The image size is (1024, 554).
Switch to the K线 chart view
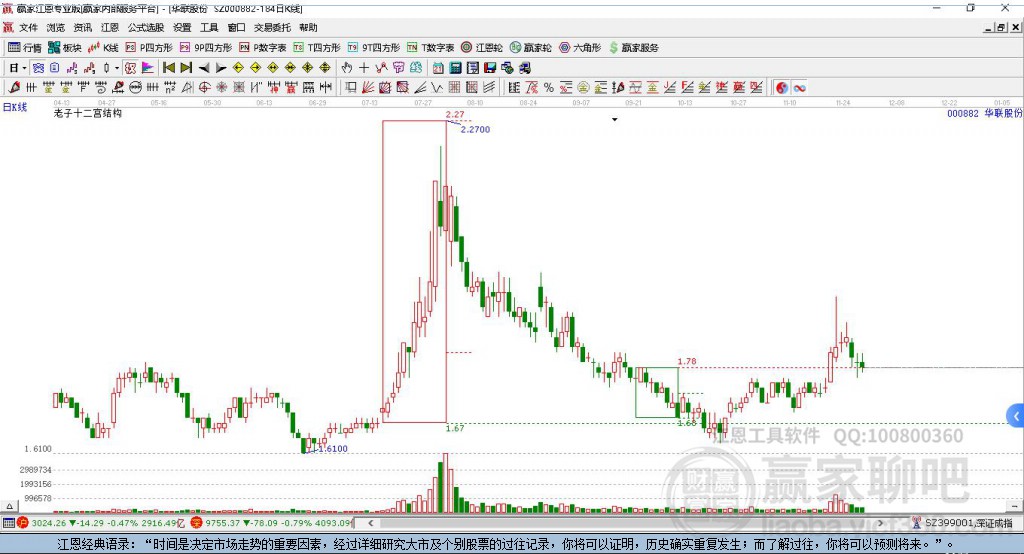[103, 48]
